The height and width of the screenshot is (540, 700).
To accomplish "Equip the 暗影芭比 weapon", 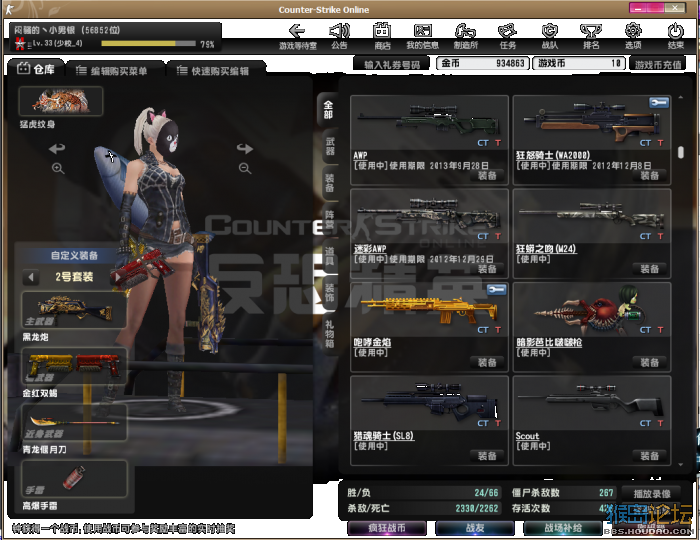I will tap(650, 362).
